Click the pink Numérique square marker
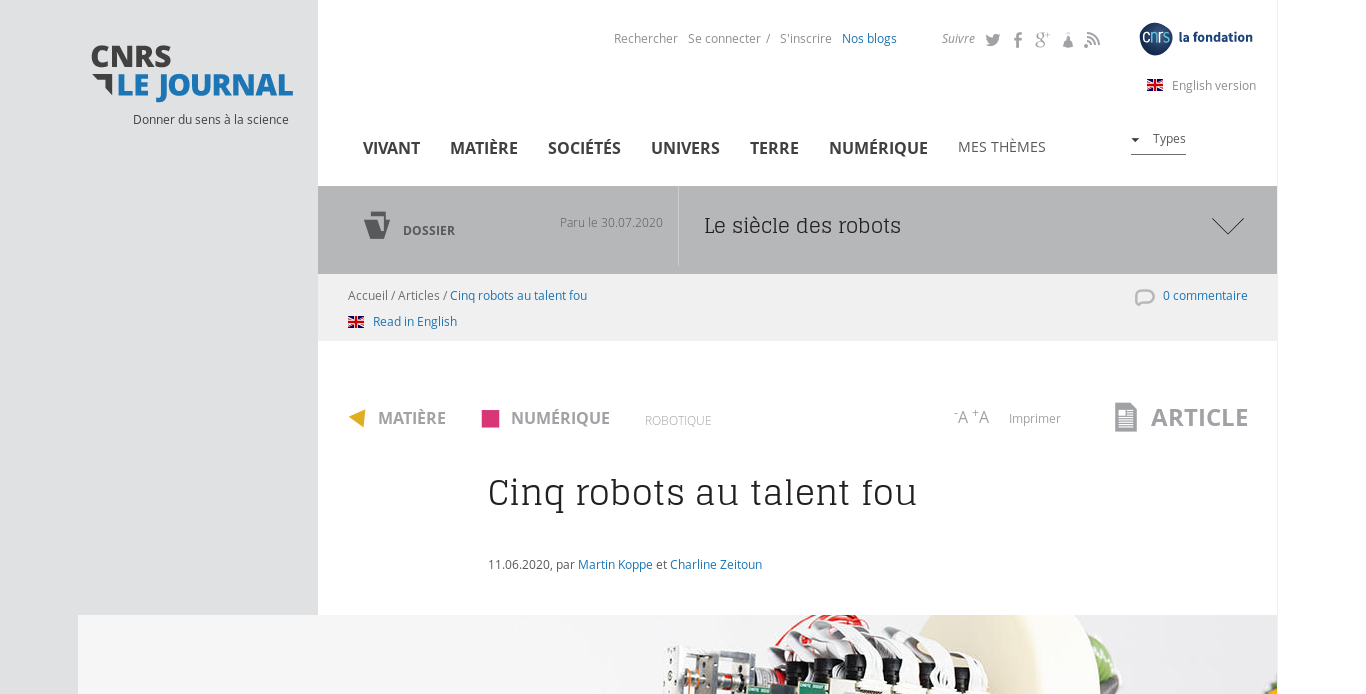Screen dimensions: 1366x694 point(490,419)
